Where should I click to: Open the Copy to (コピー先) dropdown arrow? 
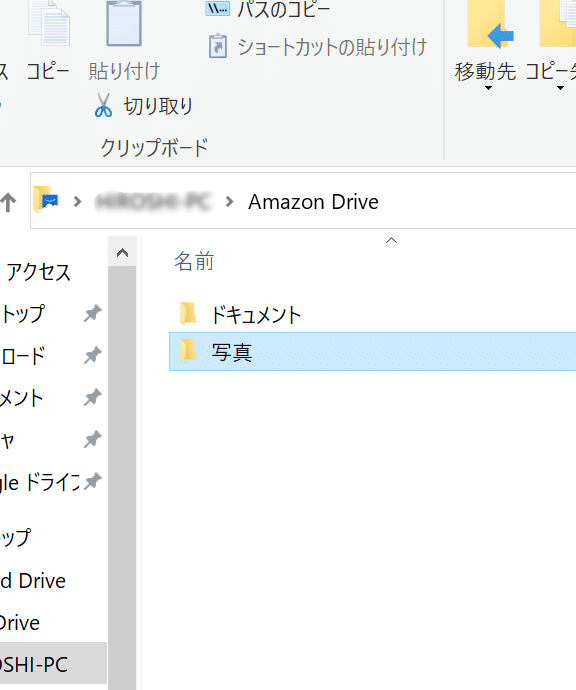click(560, 88)
